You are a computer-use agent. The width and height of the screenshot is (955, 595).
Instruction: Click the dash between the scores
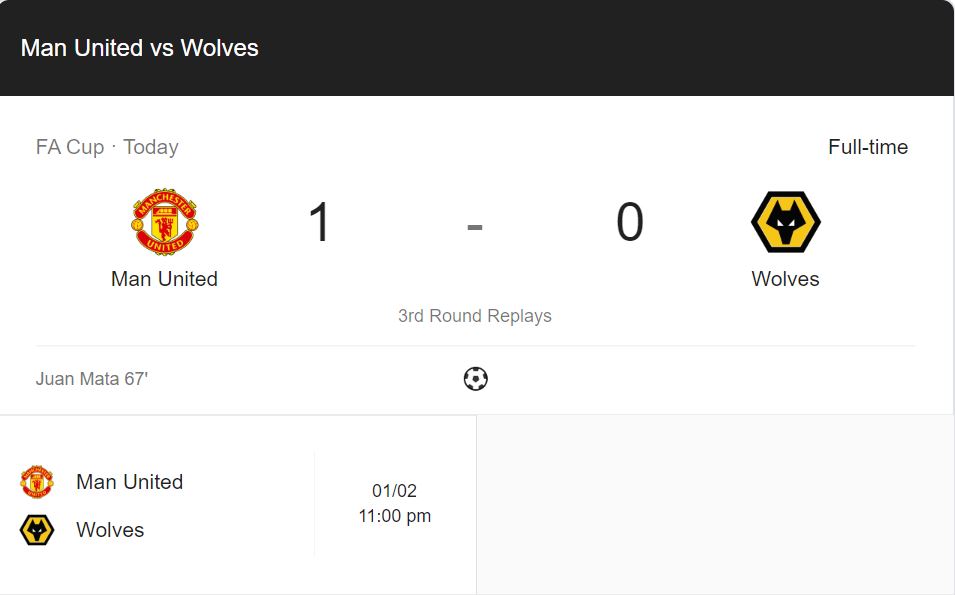coord(474,227)
